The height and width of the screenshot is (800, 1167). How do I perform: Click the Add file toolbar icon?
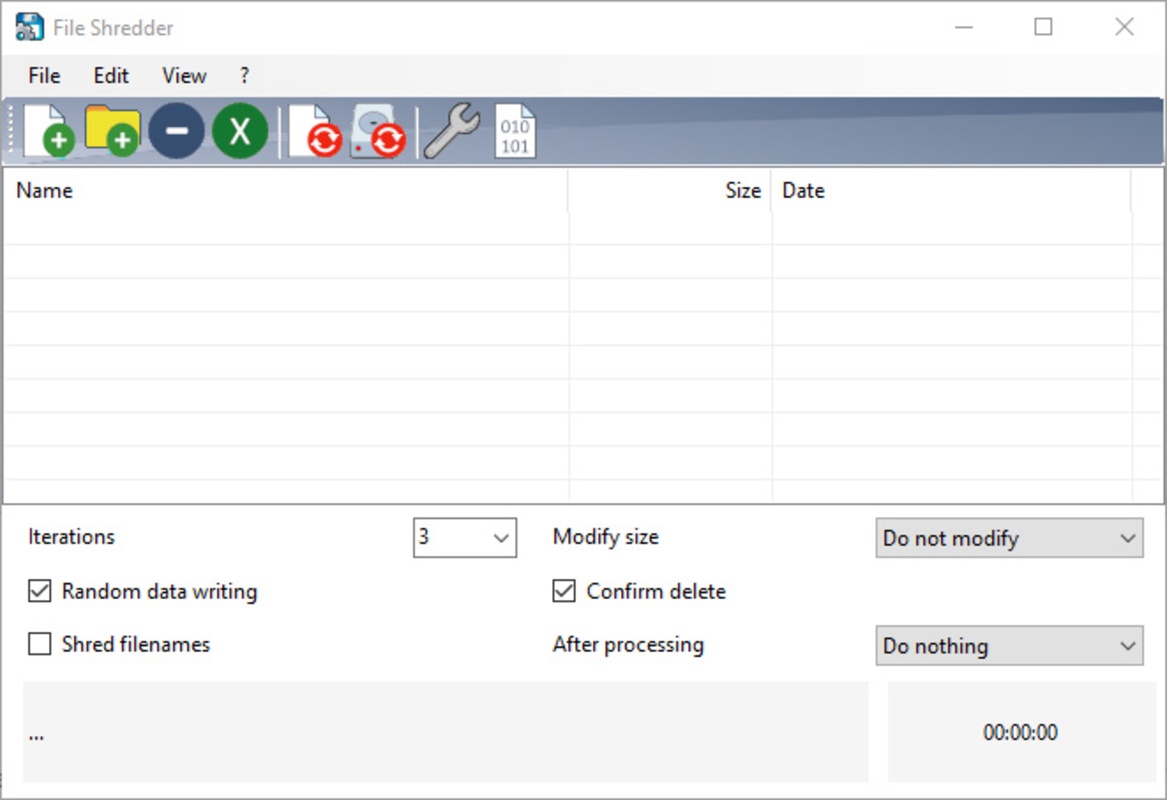coord(49,131)
